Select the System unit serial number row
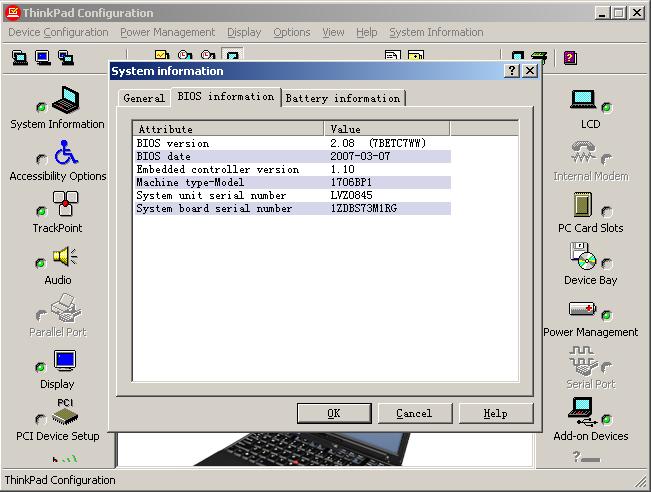This screenshot has width=651, height=492. pyautogui.click(x=293, y=195)
